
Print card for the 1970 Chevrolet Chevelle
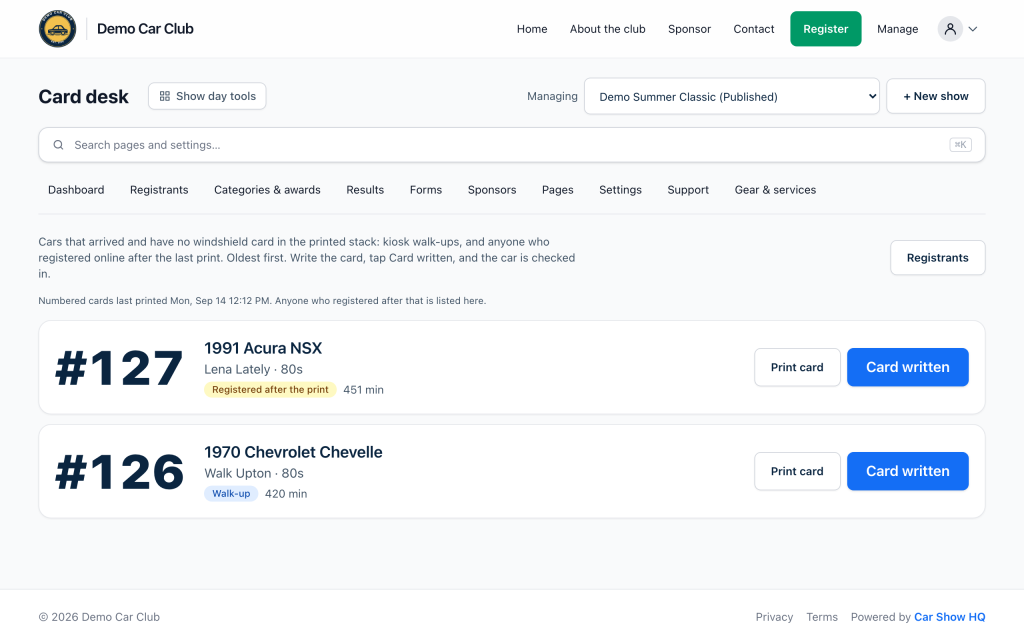(x=797, y=471)
